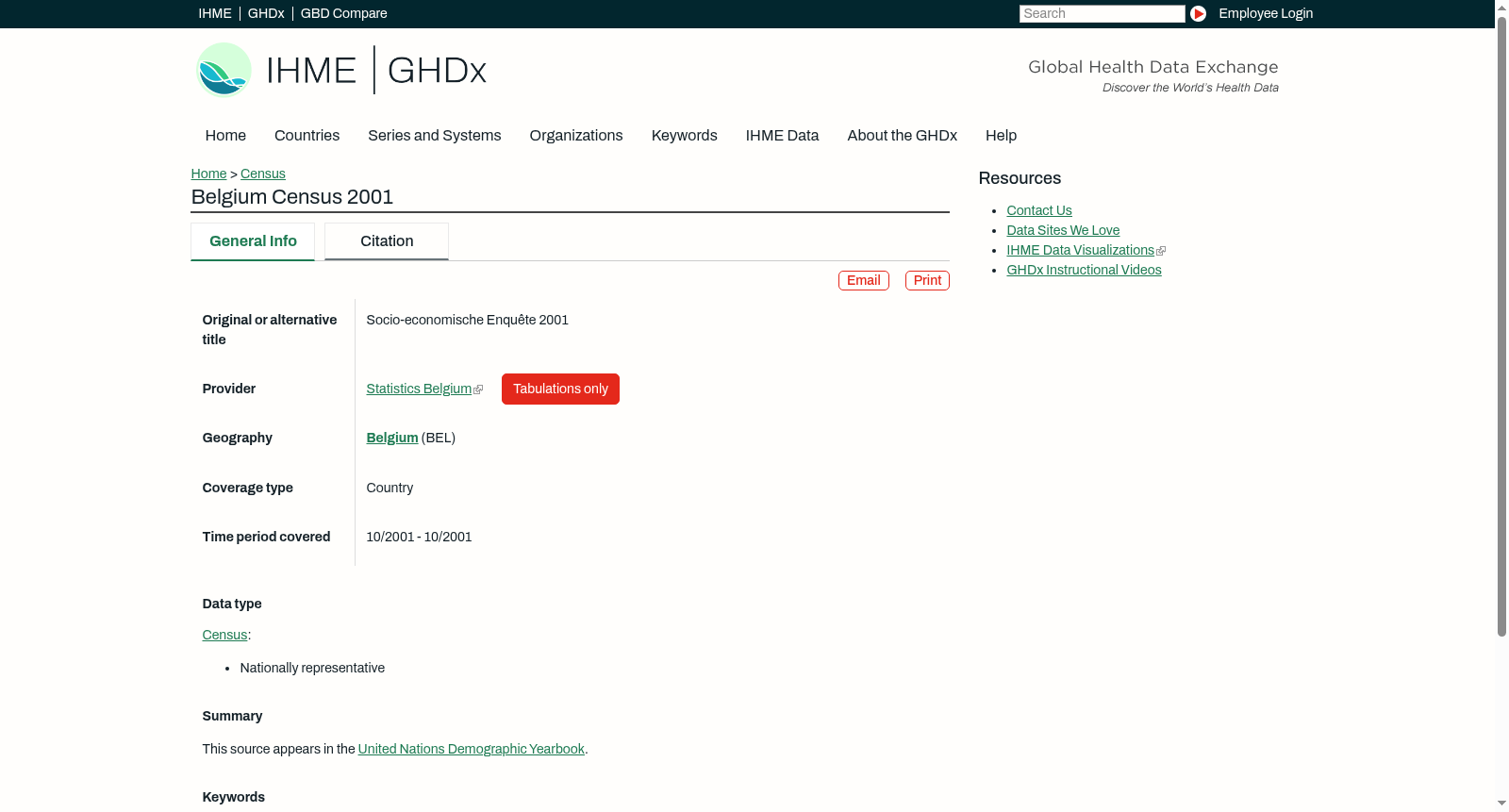Click the Print button
The width and height of the screenshot is (1509, 812).
(x=927, y=280)
